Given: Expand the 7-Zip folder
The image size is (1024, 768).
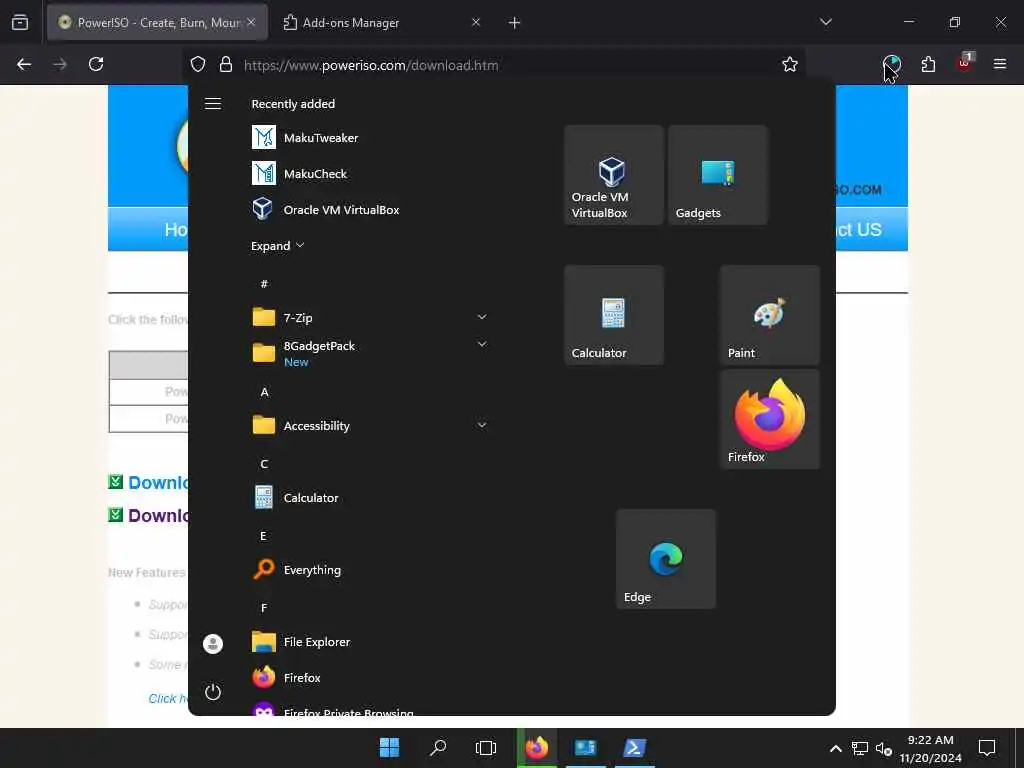Looking at the screenshot, I should pyautogui.click(x=482, y=317).
